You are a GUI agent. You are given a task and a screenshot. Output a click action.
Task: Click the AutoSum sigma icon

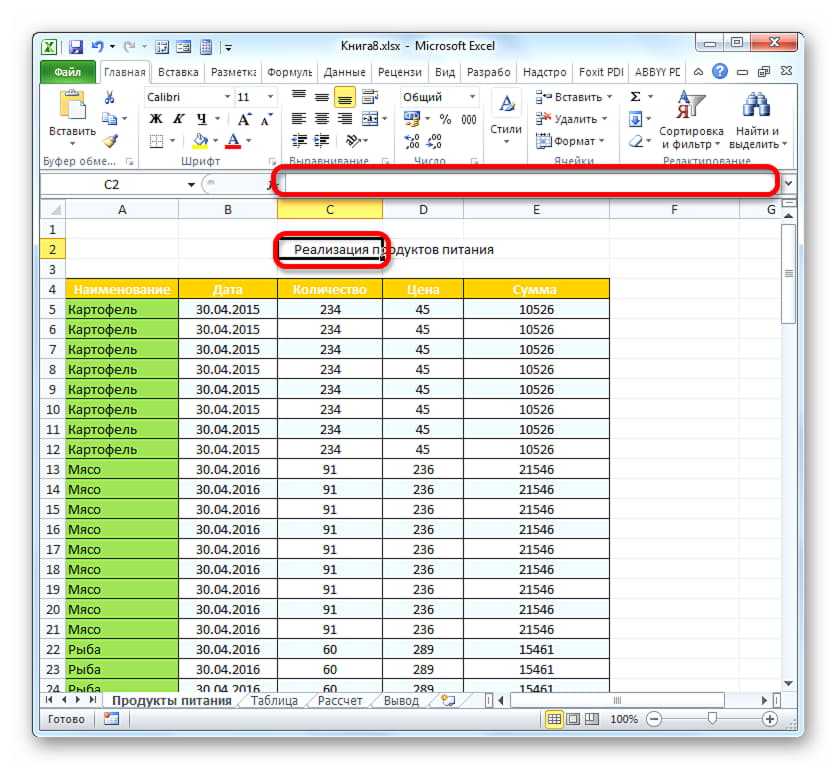[635, 97]
